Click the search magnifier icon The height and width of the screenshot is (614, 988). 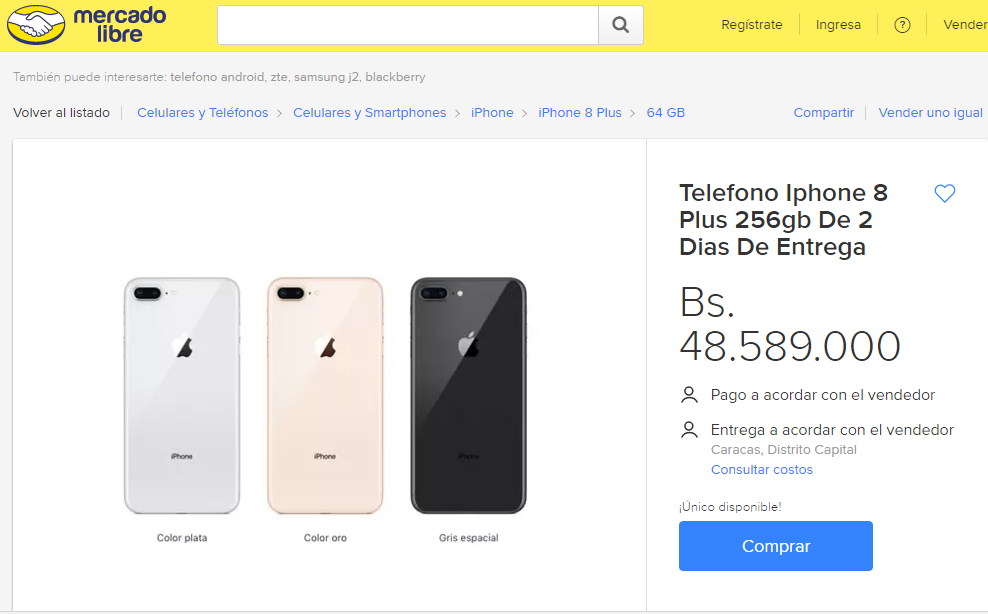[x=620, y=26]
